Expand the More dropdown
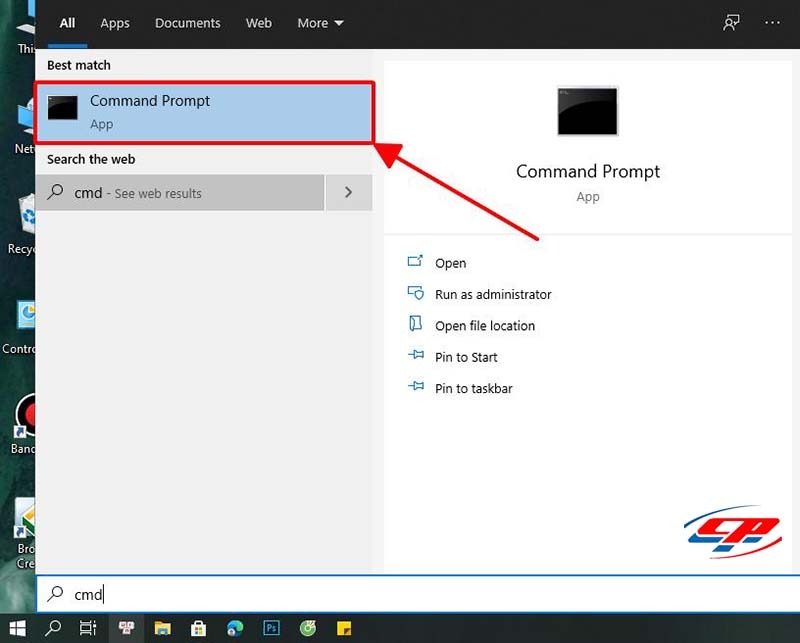Image resolution: width=800 pixels, height=643 pixels. click(x=320, y=23)
